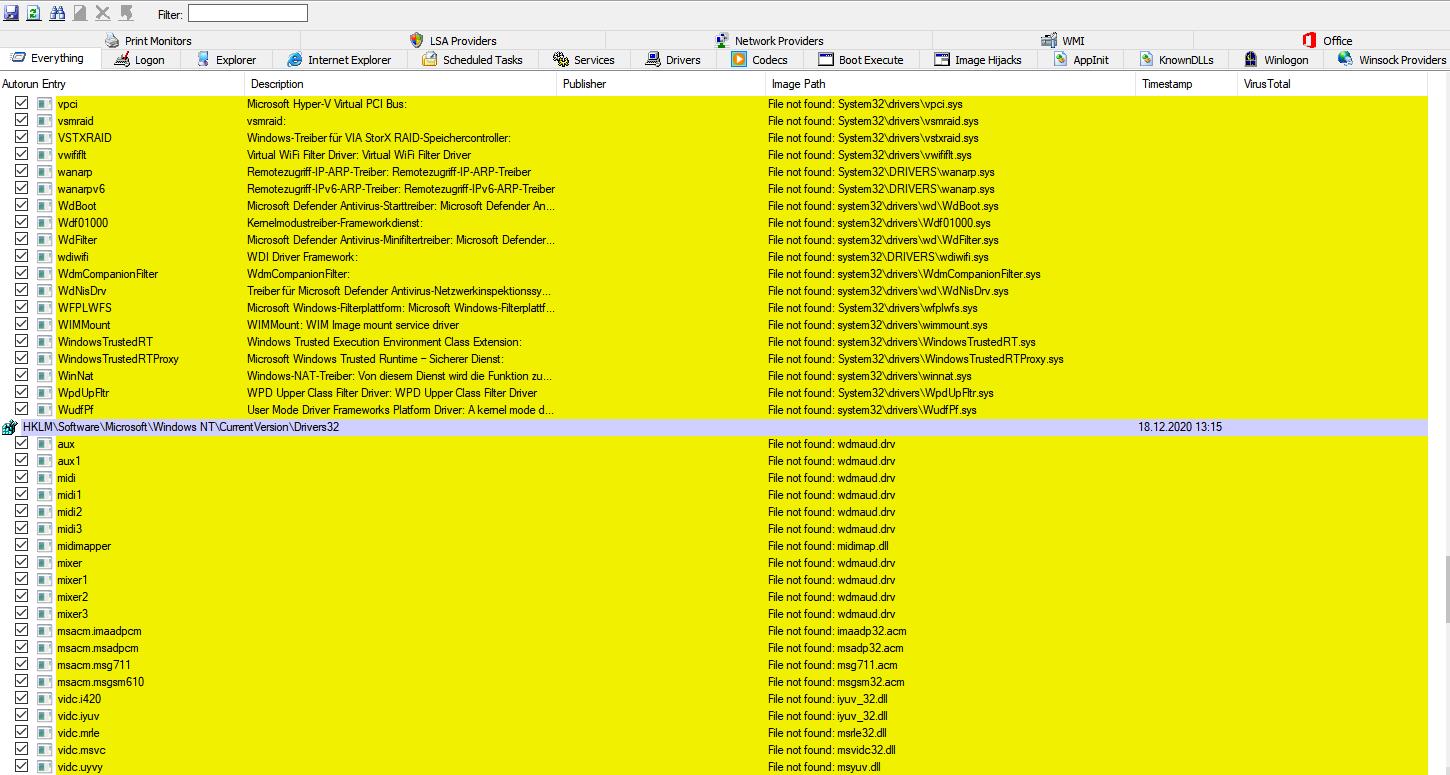Sort by the Image Path column header

[x=951, y=84]
